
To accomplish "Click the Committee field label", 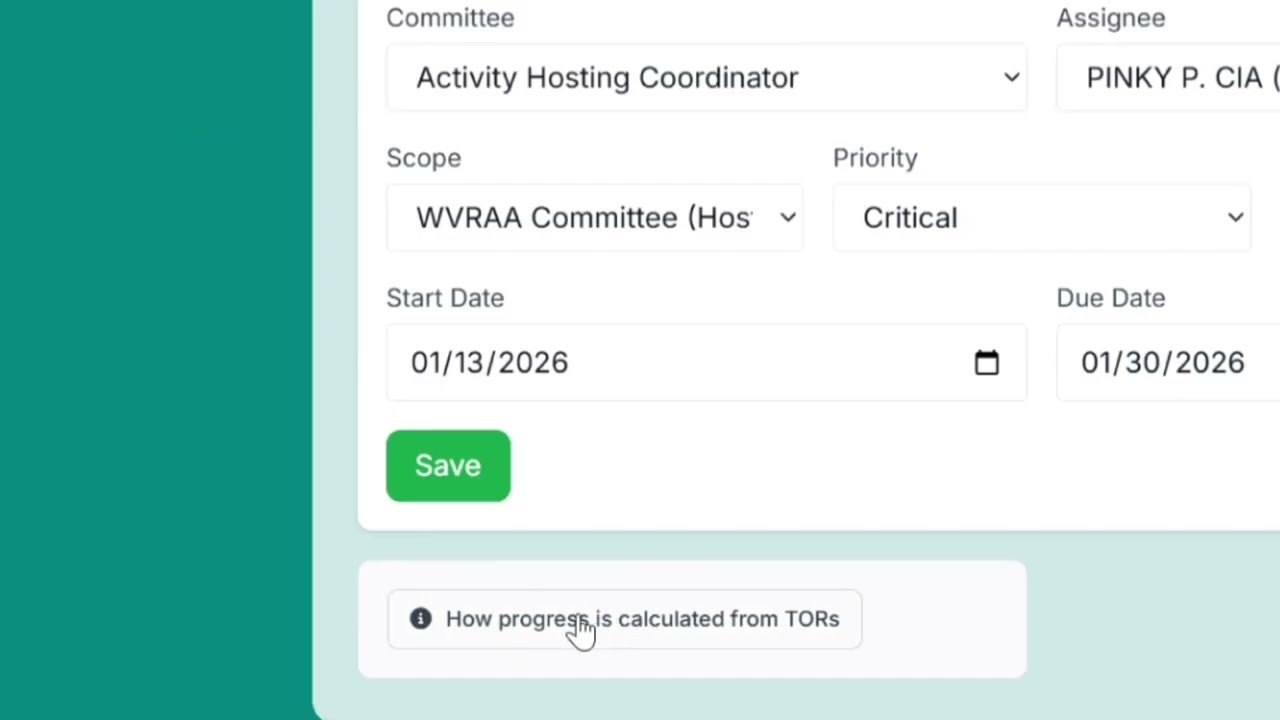I will (x=450, y=18).
